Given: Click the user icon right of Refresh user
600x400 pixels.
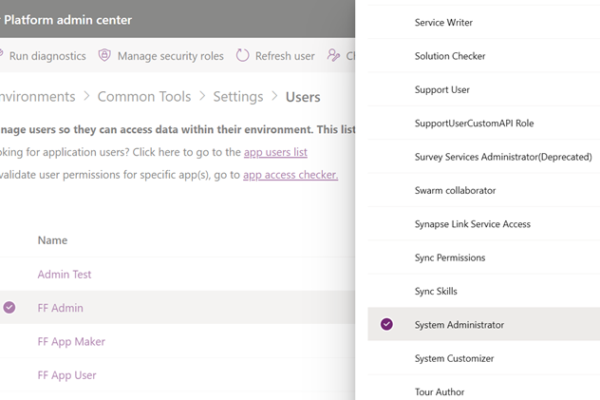Looking at the screenshot, I should [333, 56].
